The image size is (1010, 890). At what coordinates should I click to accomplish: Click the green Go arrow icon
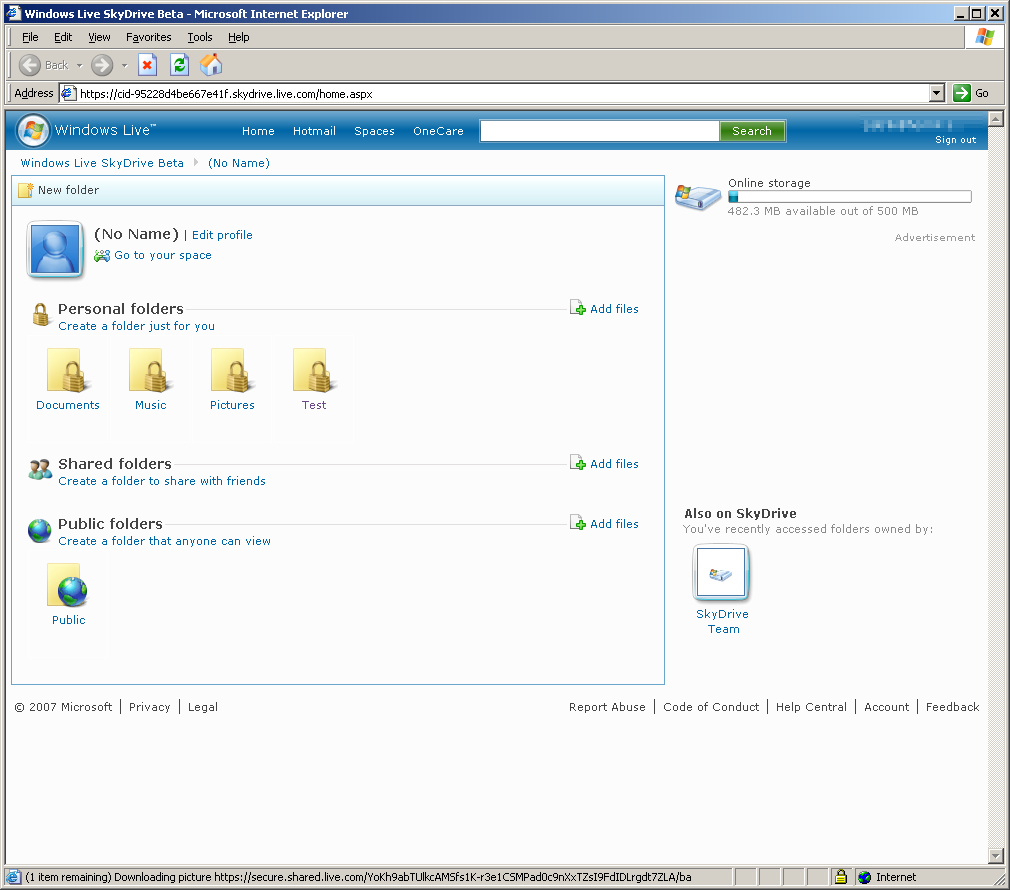pos(962,93)
